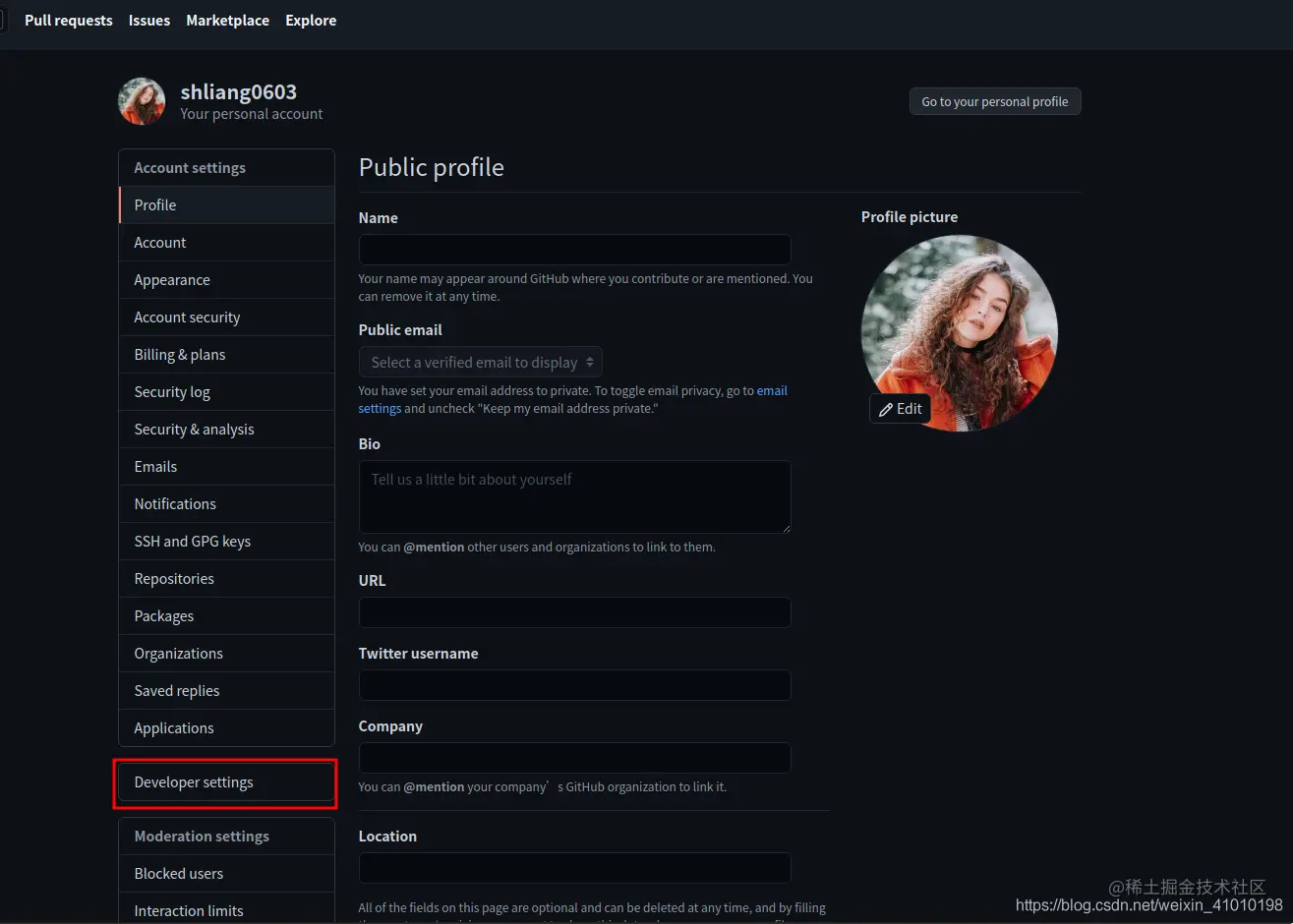Open Account security settings

(226, 317)
